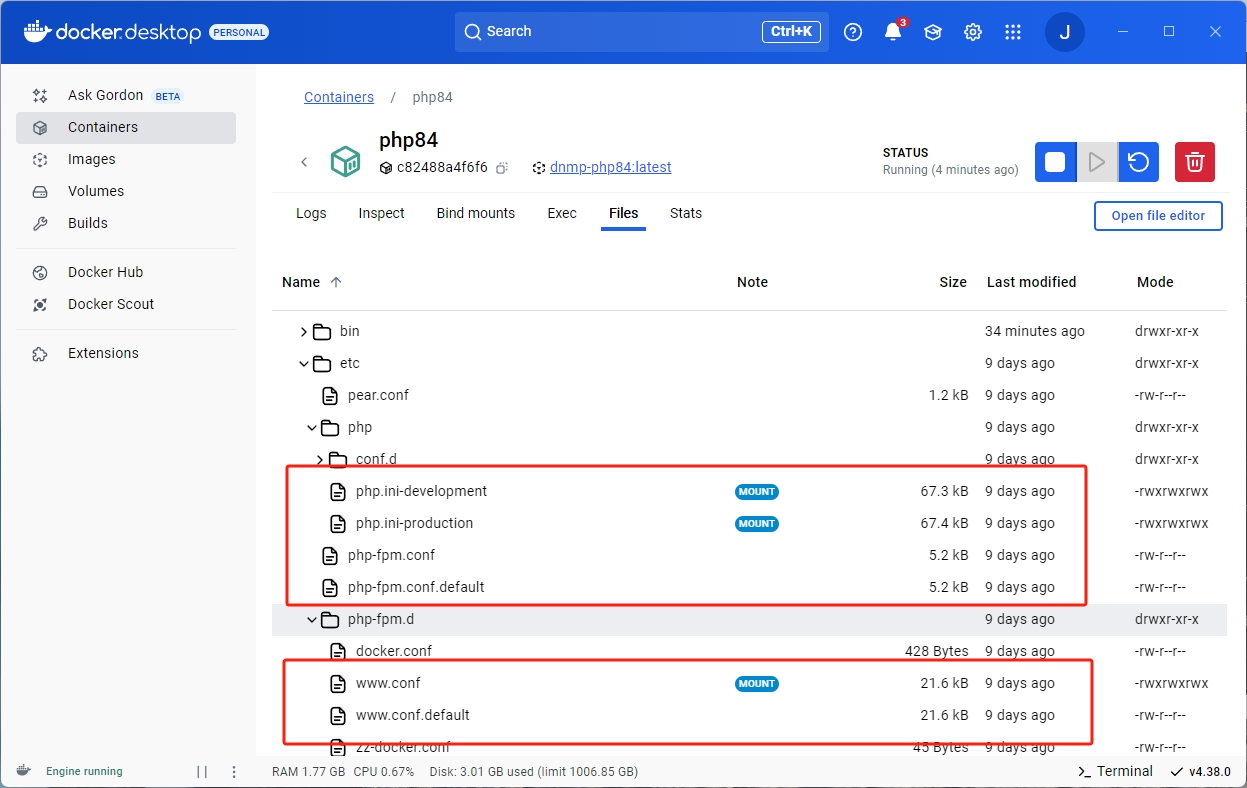Image resolution: width=1247 pixels, height=788 pixels.
Task: Click the www.conf file icon
Action: [x=338, y=684]
